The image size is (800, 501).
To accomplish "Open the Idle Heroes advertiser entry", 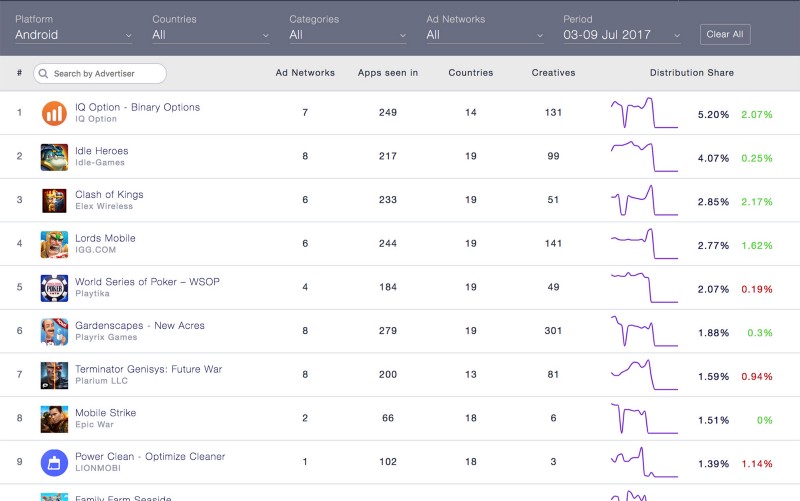I will (x=102, y=151).
